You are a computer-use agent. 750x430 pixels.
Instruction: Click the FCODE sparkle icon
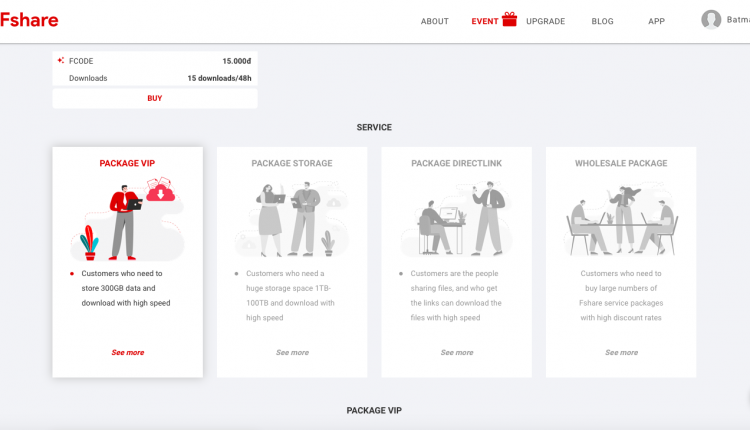pos(61,60)
